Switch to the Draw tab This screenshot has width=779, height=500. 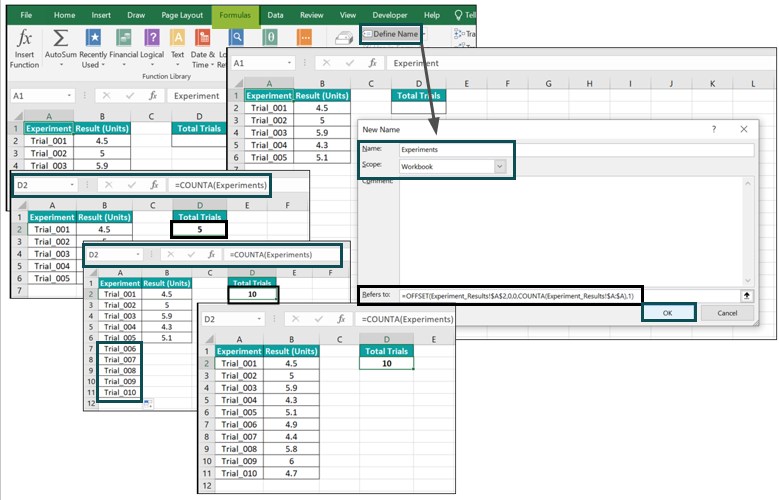136,15
